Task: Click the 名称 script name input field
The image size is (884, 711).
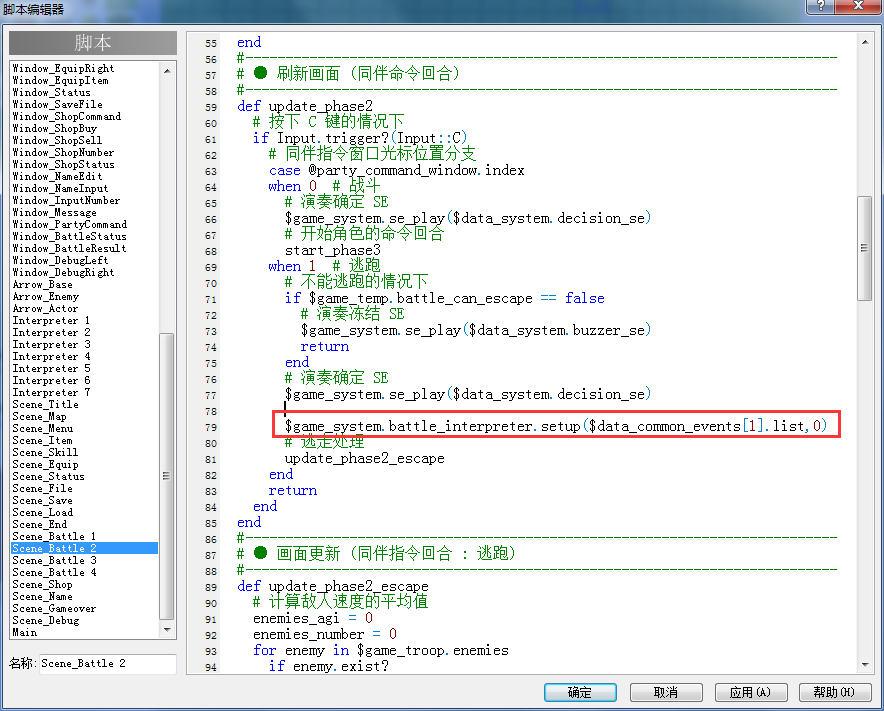Action: point(108,664)
